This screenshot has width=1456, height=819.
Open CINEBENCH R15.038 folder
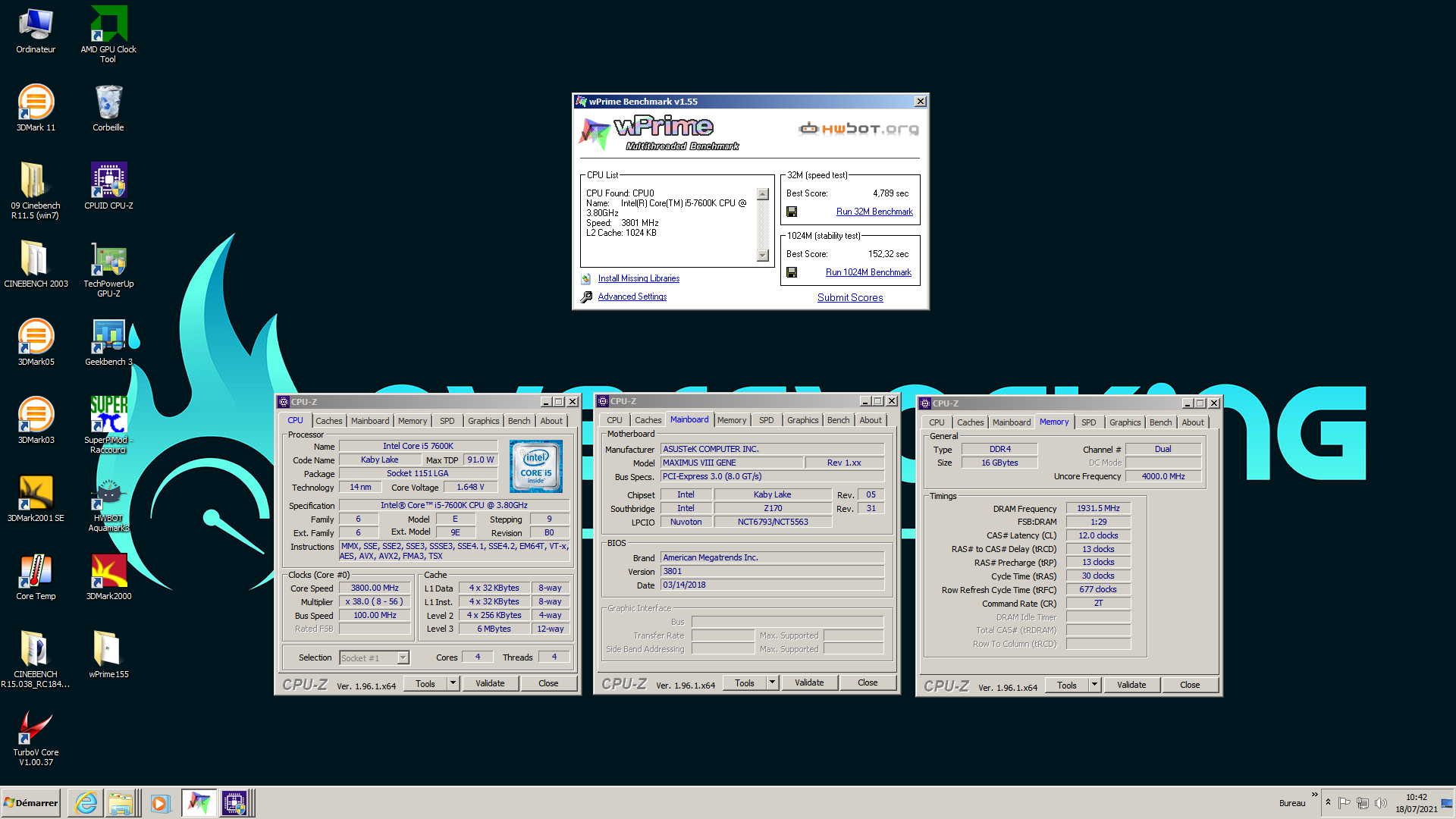(36, 659)
